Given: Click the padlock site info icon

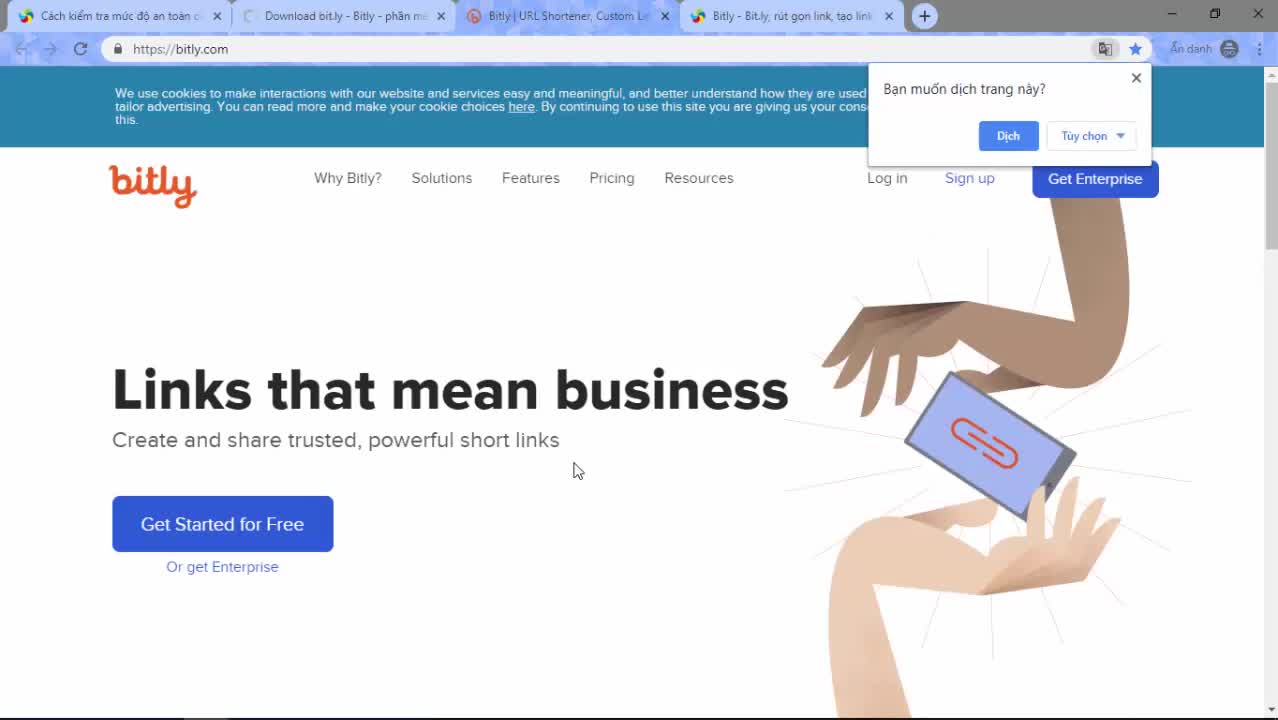Looking at the screenshot, I should coord(118,49).
